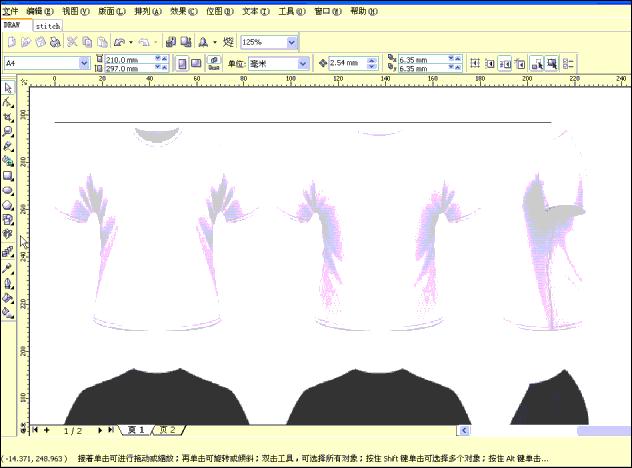Screen dimensions: 632x468
Task: Choose the Ellipse tool
Action: 8,190
